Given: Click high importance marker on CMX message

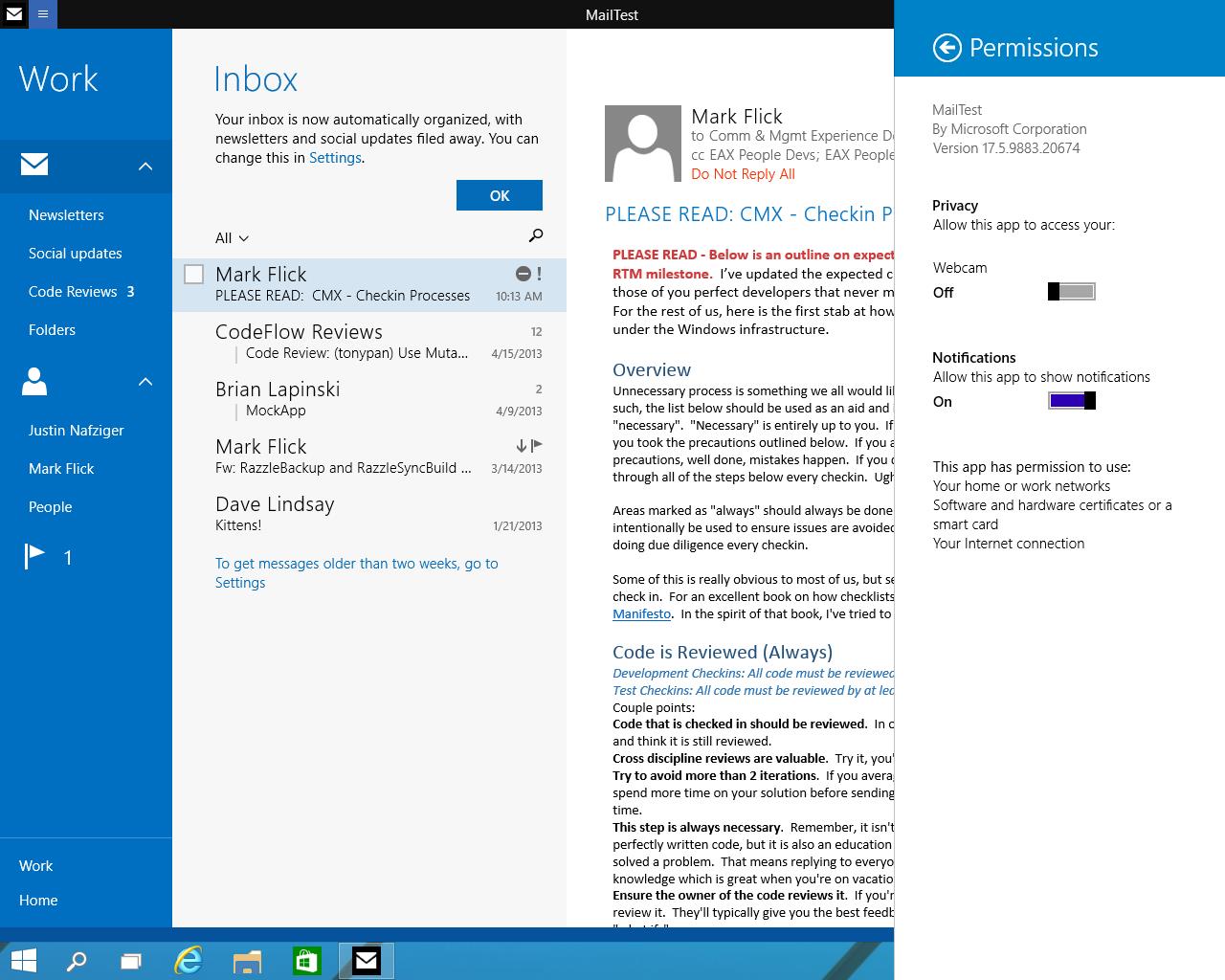Looking at the screenshot, I should click(x=539, y=274).
